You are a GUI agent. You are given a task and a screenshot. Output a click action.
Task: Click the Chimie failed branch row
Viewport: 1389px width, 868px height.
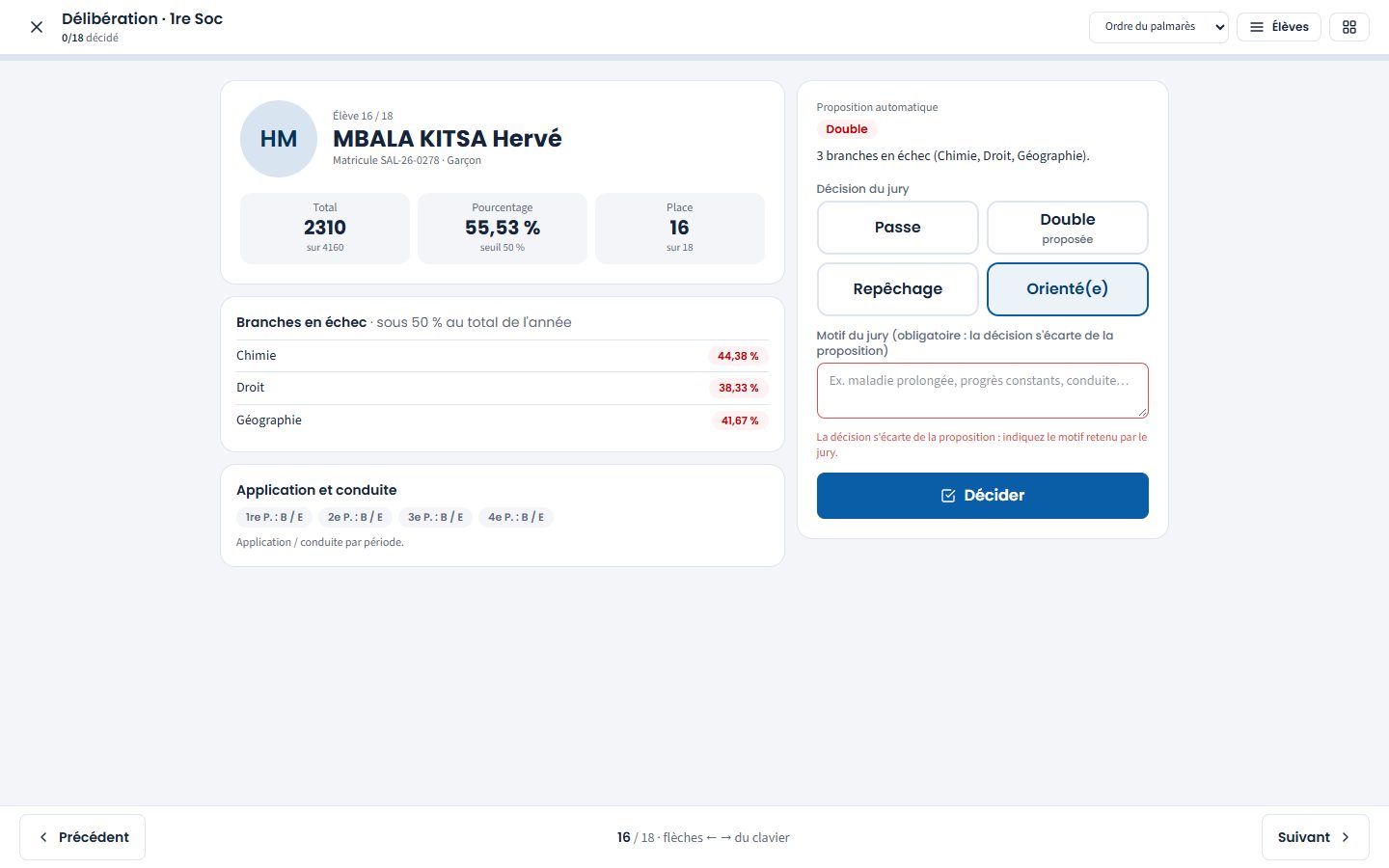coord(503,356)
